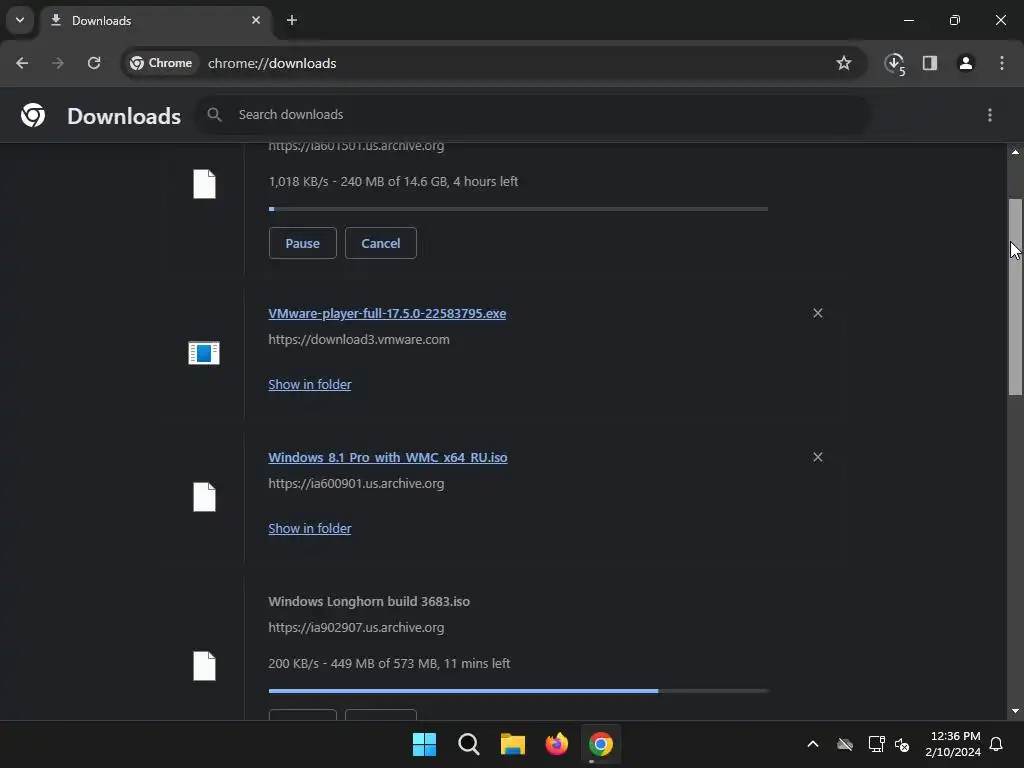Screen dimensions: 1024x768
Task: Click the Longhorn download progress bar
Action: [518, 690]
